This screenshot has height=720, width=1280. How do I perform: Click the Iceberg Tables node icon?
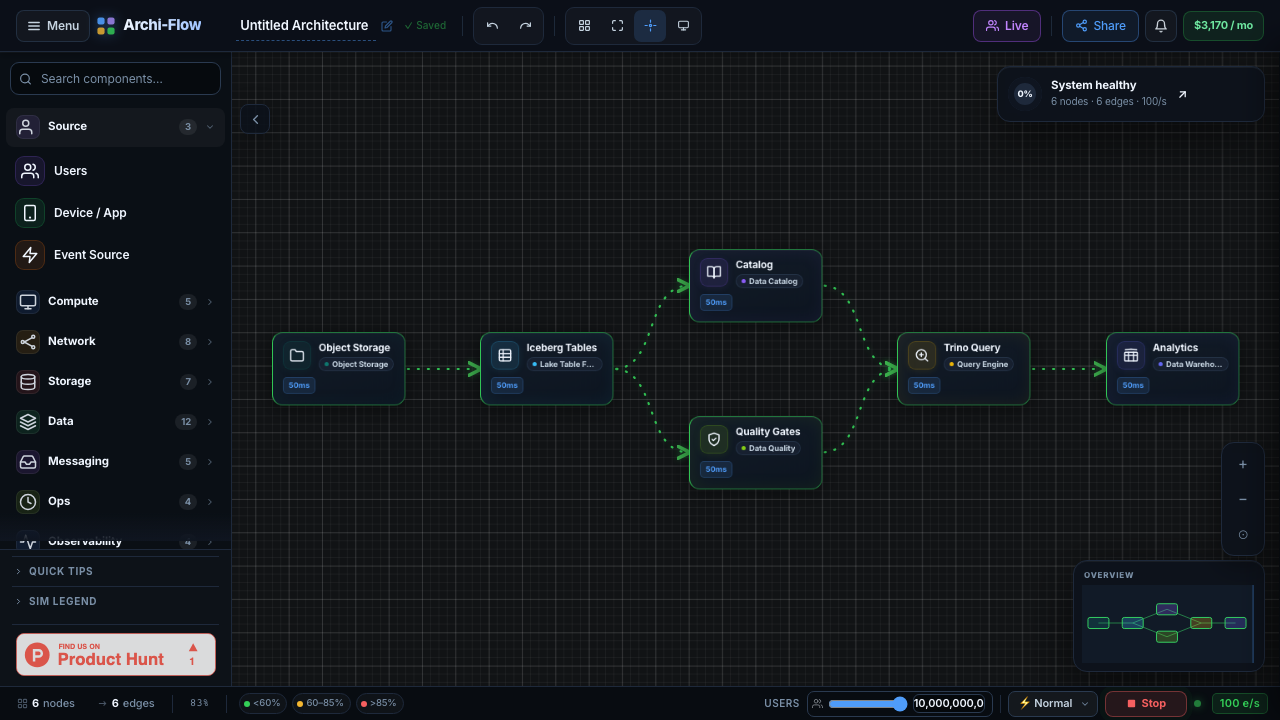[x=505, y=356]
